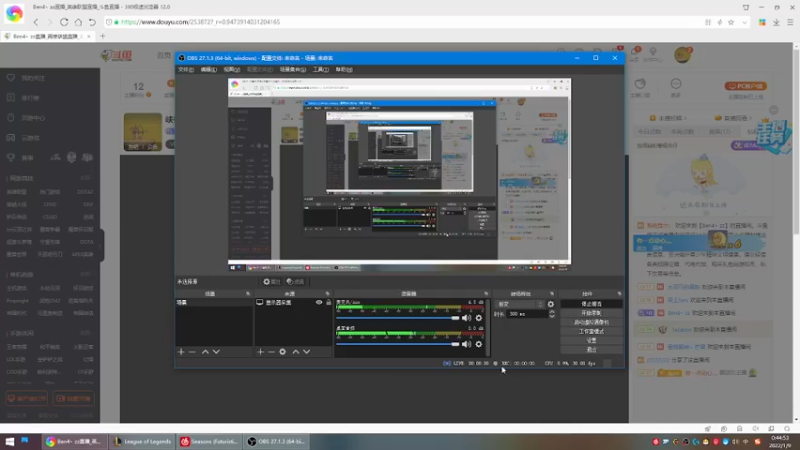Viewport: 800px width, 450px height.
Task: Mute the desktop audio speaker icon
Action: (466, 344)
